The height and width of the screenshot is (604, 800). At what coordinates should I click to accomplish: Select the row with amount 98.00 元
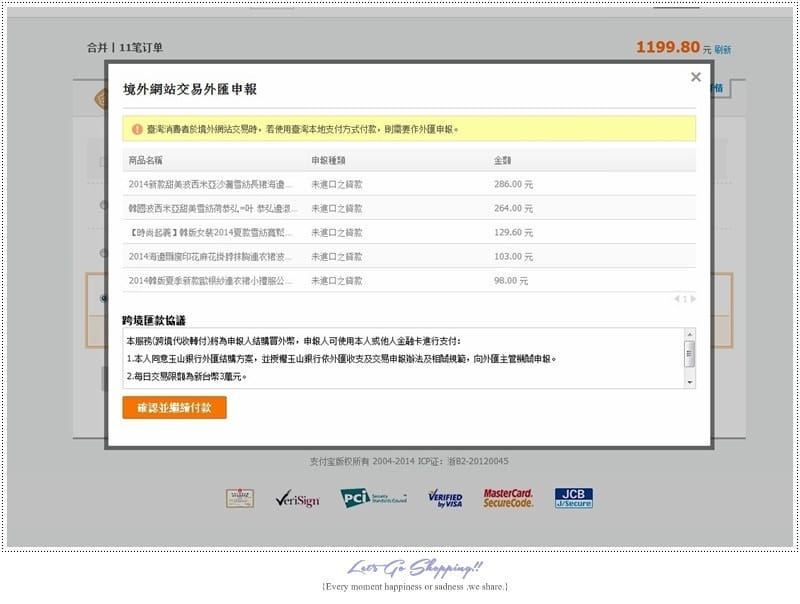(x=409, y=281)
